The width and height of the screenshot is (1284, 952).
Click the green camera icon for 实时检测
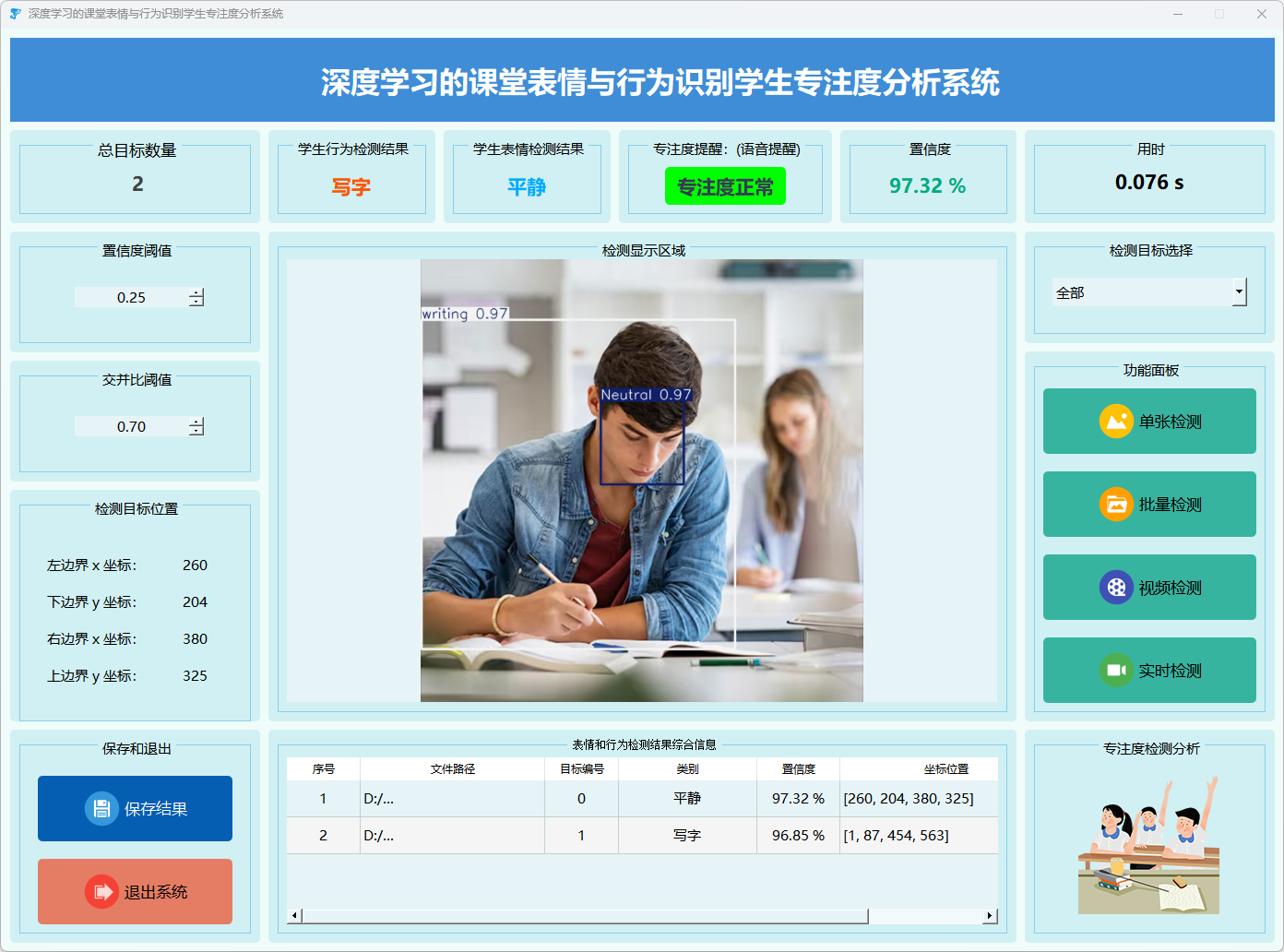[x=1116, y=671]
